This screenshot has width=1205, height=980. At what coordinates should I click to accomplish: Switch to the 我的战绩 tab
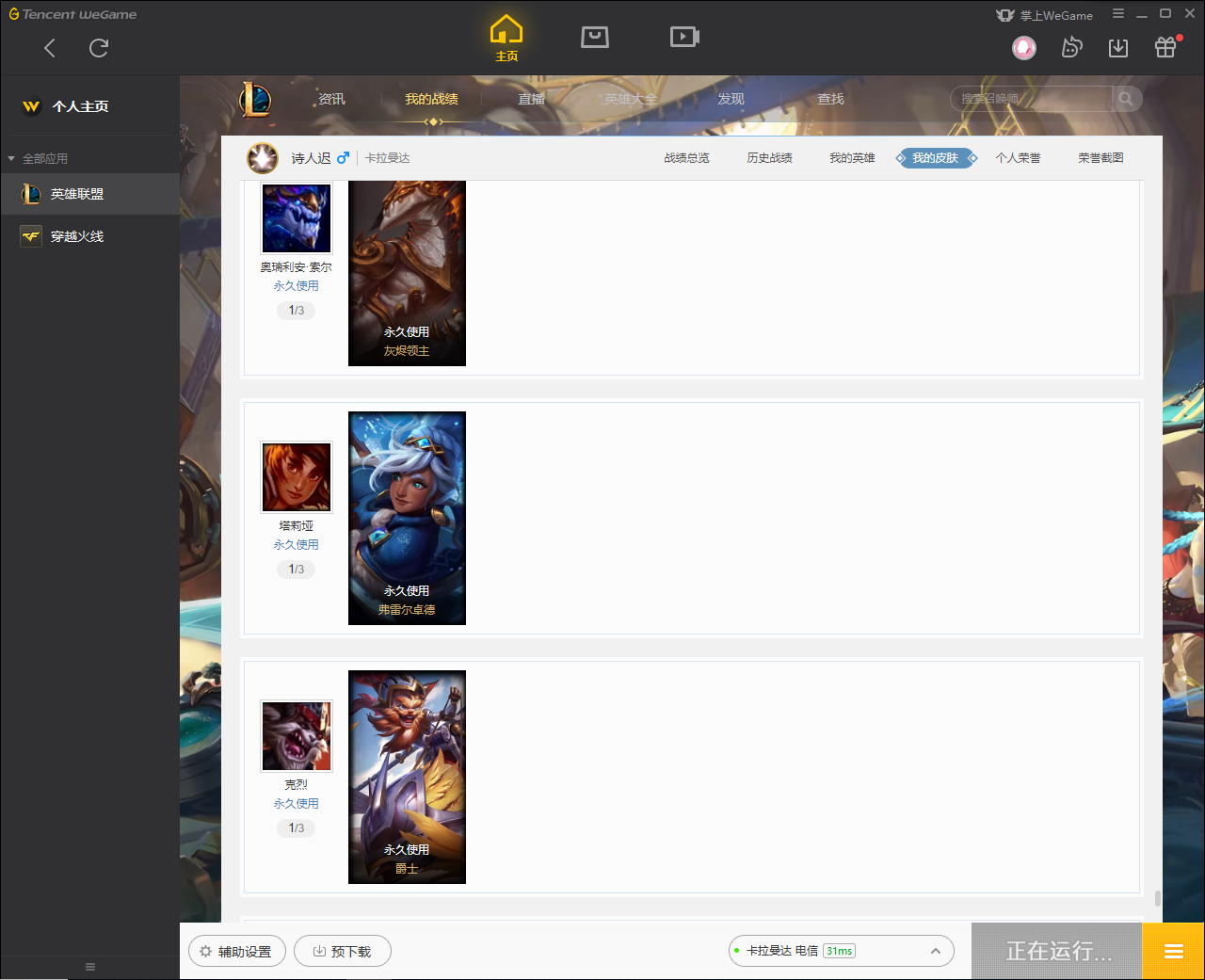(x=431, y=99)
